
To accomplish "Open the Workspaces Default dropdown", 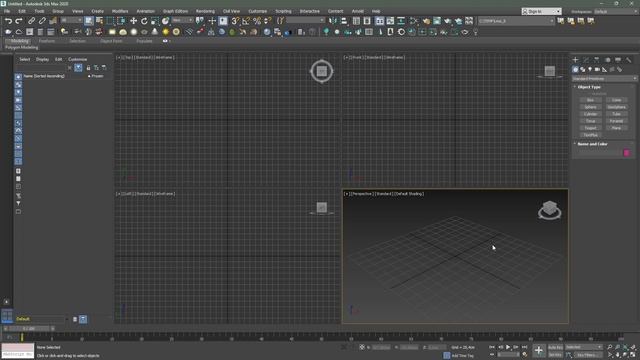I will pyautogui.click(x=615, y=11).
